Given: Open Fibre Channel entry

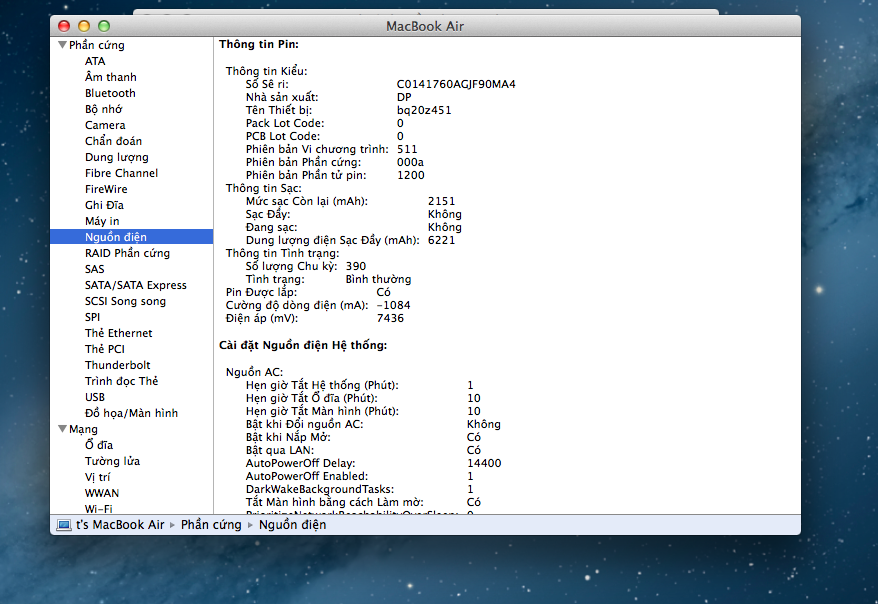Looking at the screenshot, I should point(121,173).
